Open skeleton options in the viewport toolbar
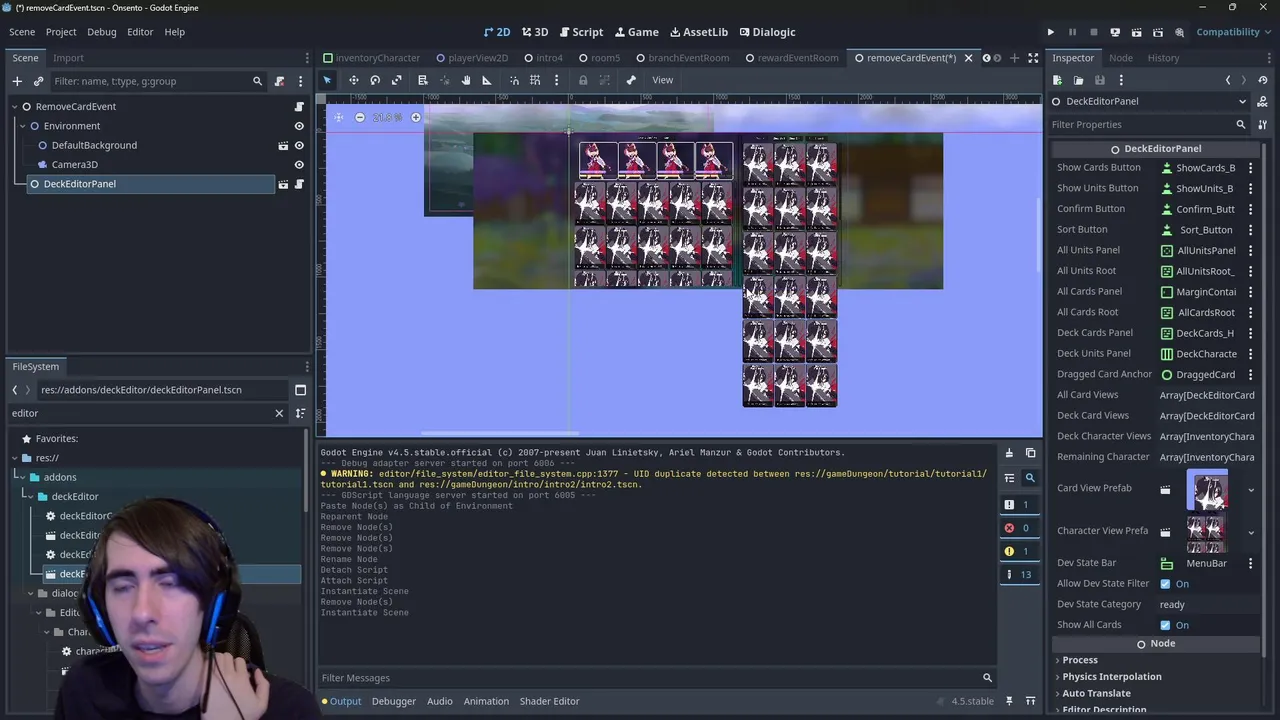 tap(631, 80)
